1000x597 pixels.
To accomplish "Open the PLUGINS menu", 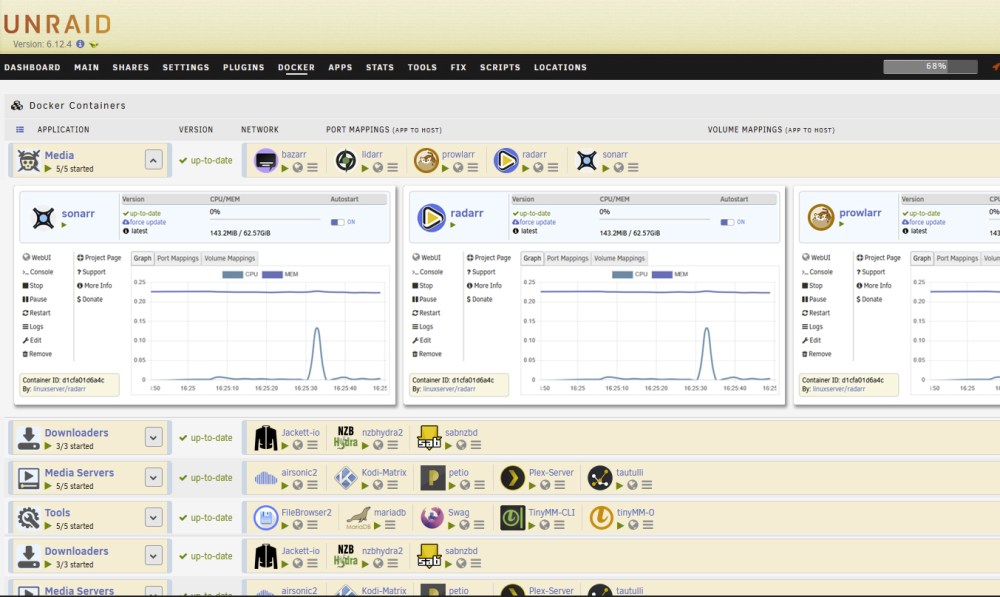I will (244, 67).
